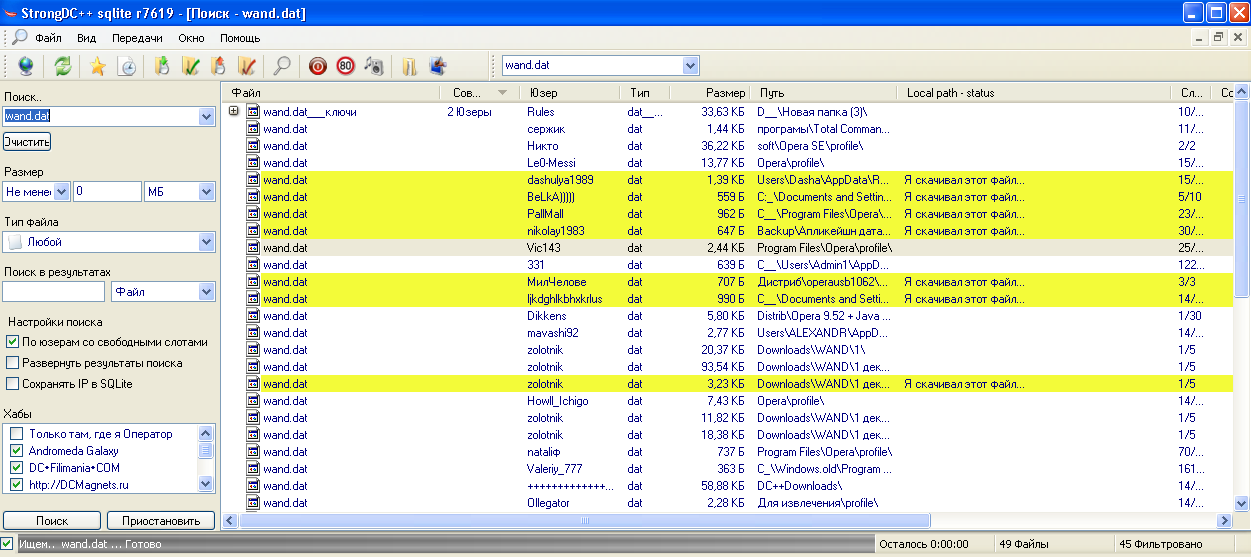Click the 'Поиск в результатах' text field

54,291
